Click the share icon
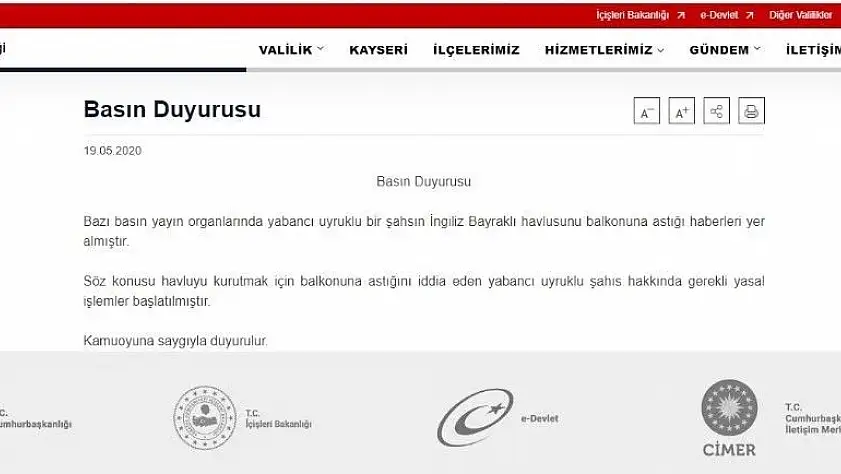Viewport: 841px width, 474px height. click(717, 111)
